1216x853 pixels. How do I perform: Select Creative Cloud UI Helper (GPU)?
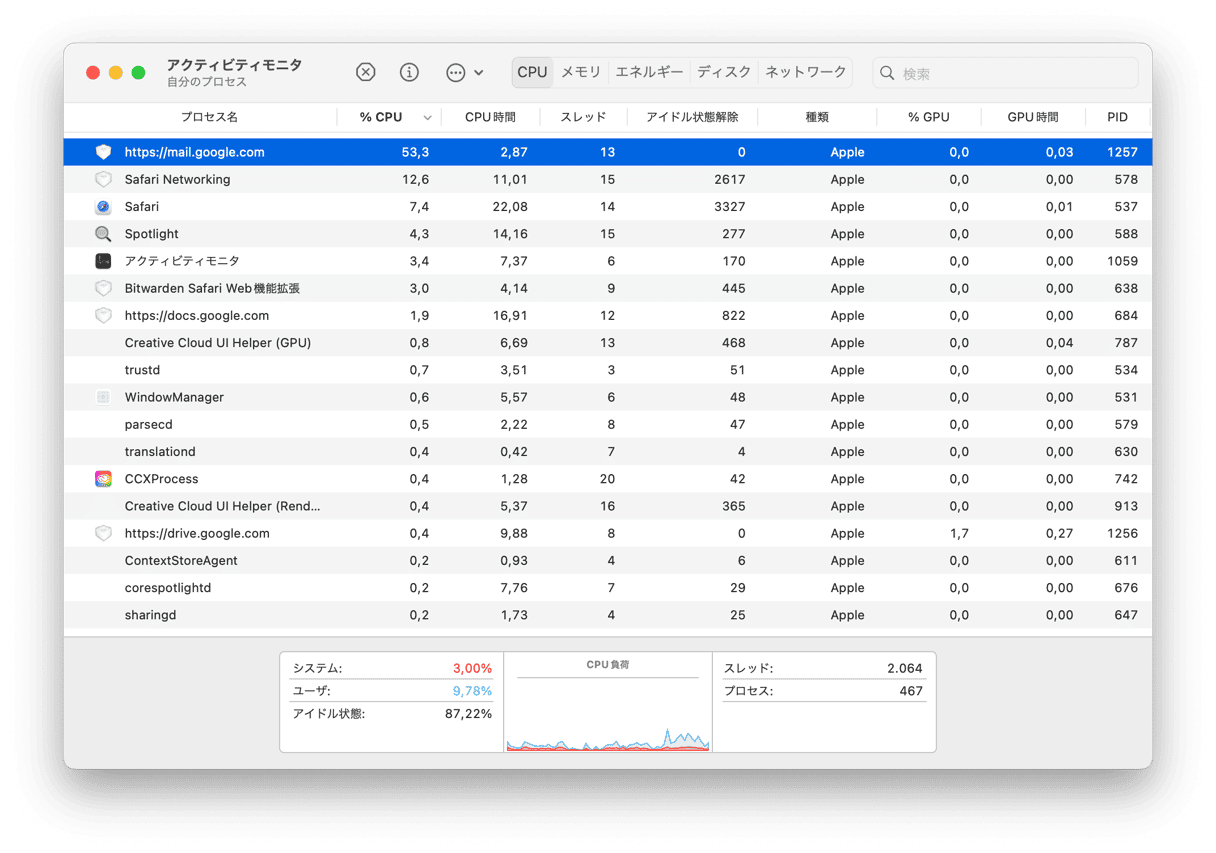pos(217,343)
